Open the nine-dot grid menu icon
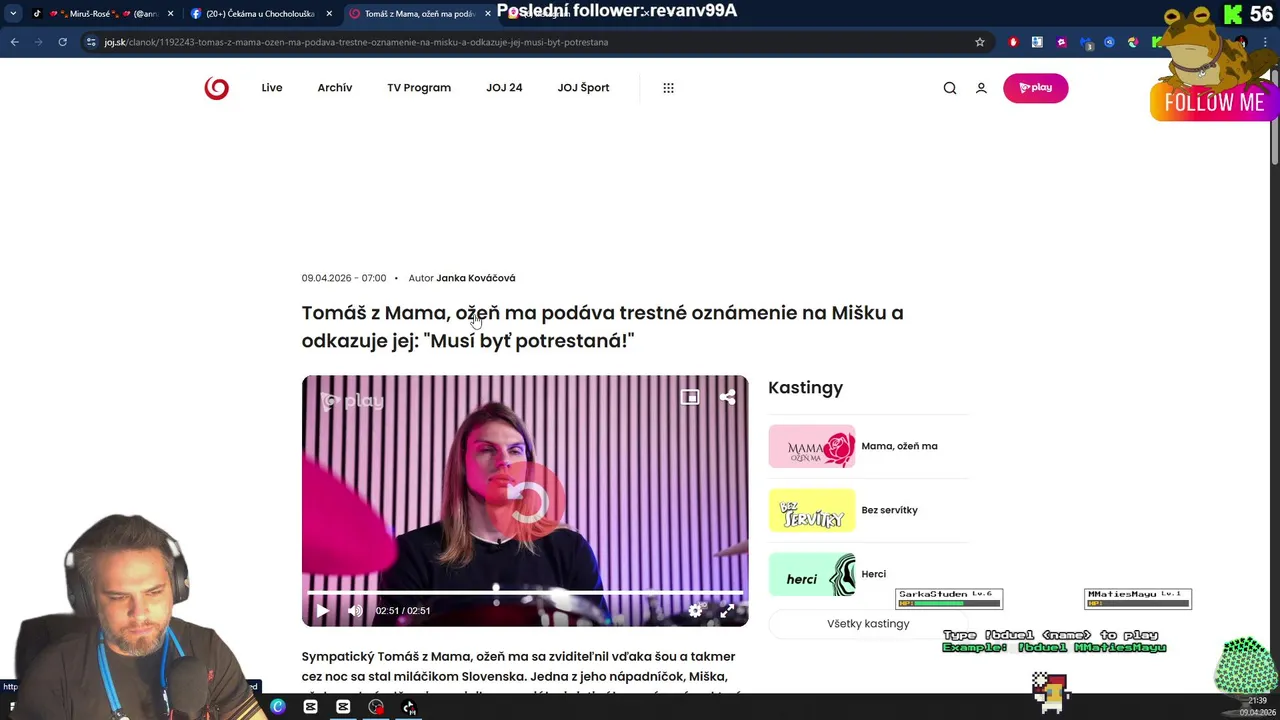1280x720 pixels. click(668, 88)
